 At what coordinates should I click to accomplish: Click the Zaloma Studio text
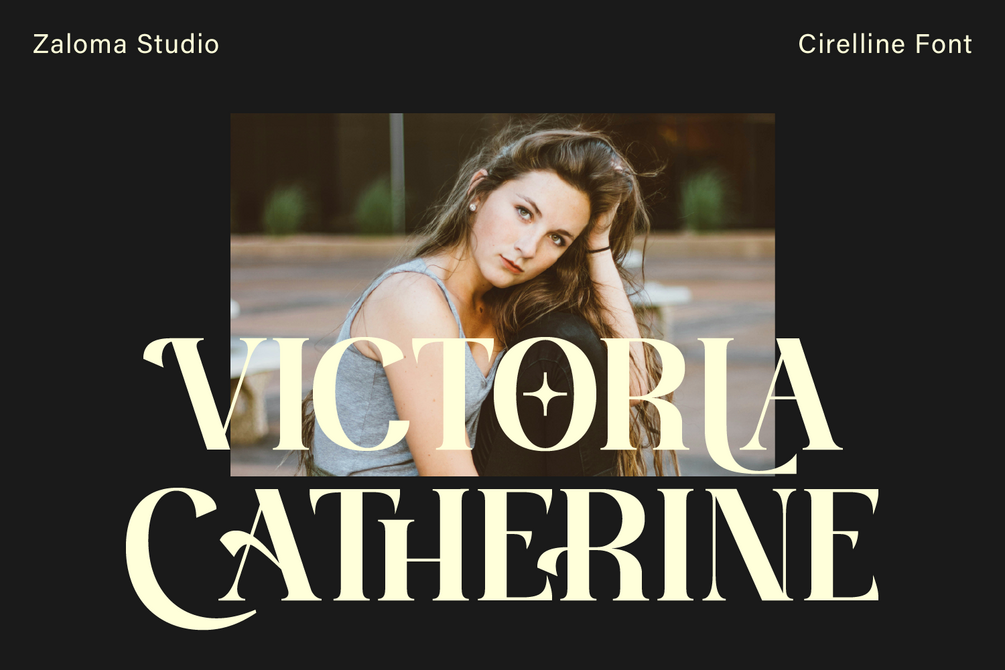click(x=126, y=44)
